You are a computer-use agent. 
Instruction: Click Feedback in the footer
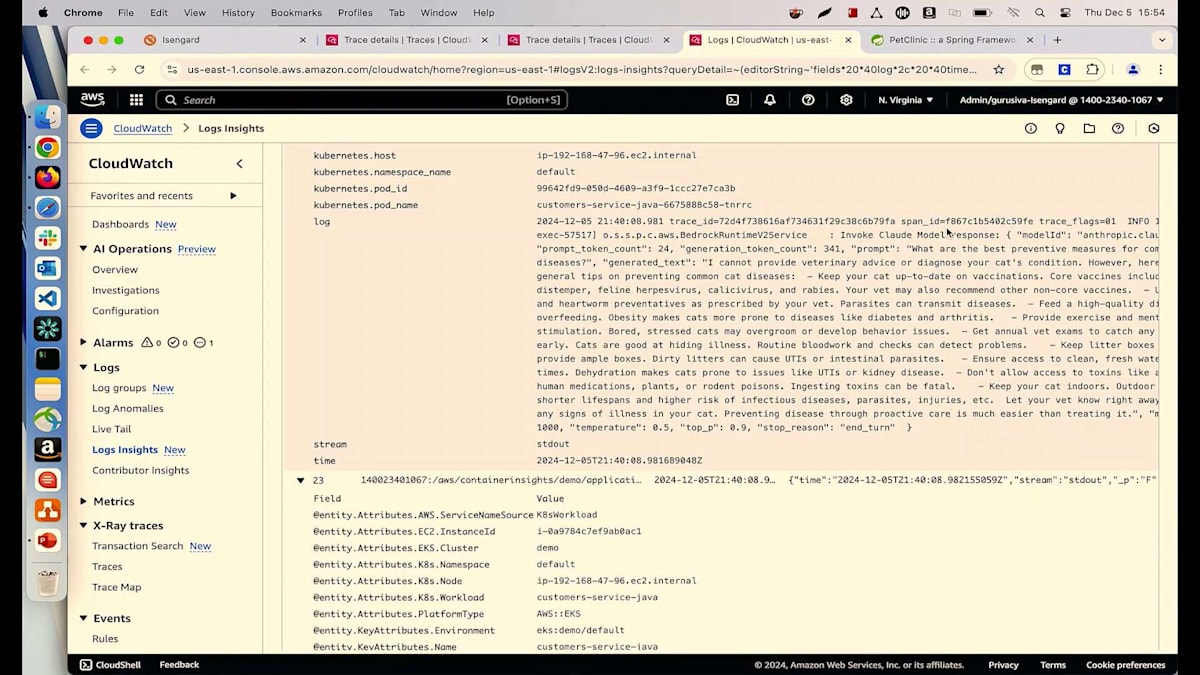[179, 665]
